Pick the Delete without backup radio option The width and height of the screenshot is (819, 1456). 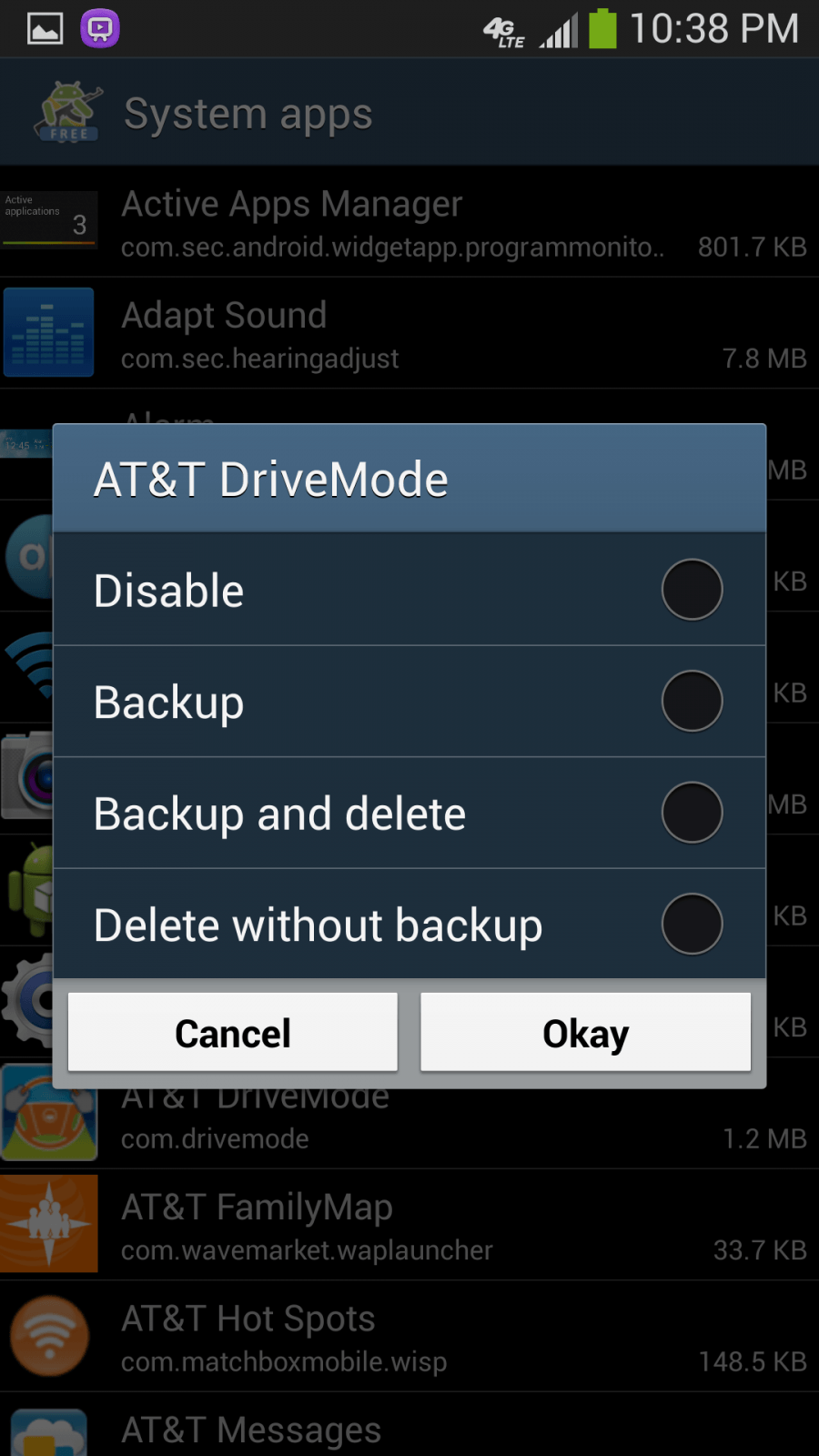(692, 924)
